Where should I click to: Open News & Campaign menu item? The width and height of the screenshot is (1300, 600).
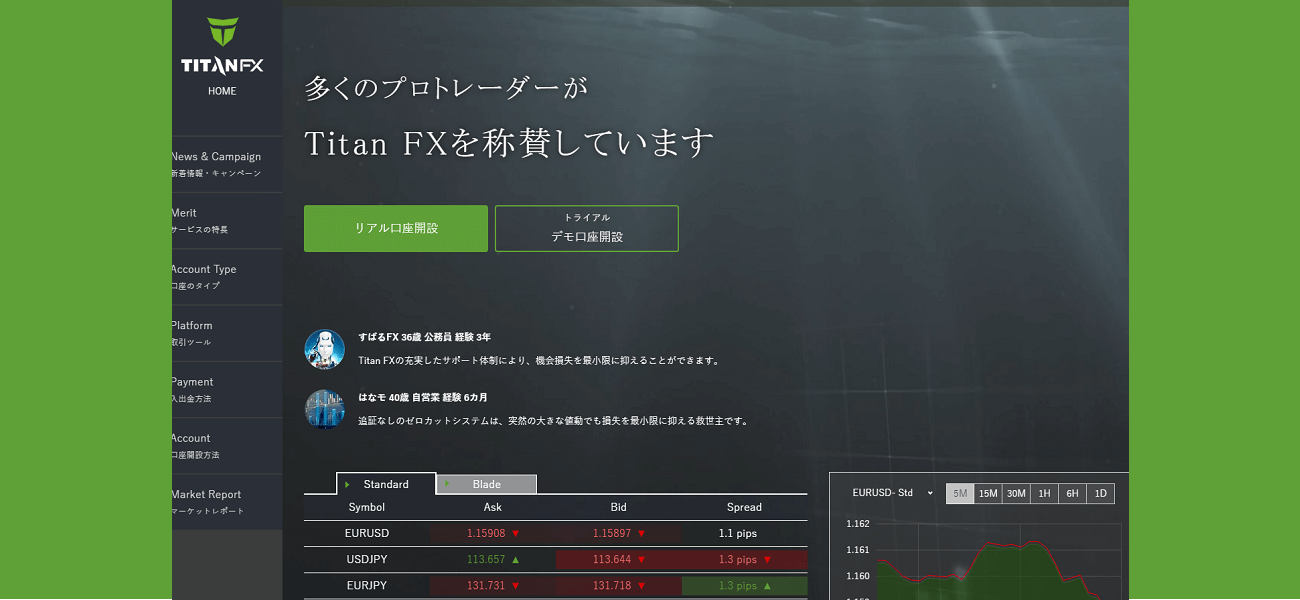click(x=227, y=164)
